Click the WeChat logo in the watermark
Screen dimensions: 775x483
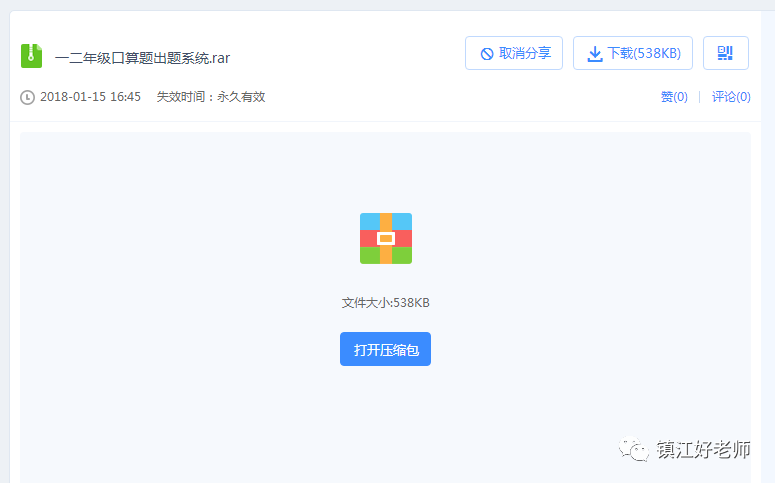coord(633,450)
